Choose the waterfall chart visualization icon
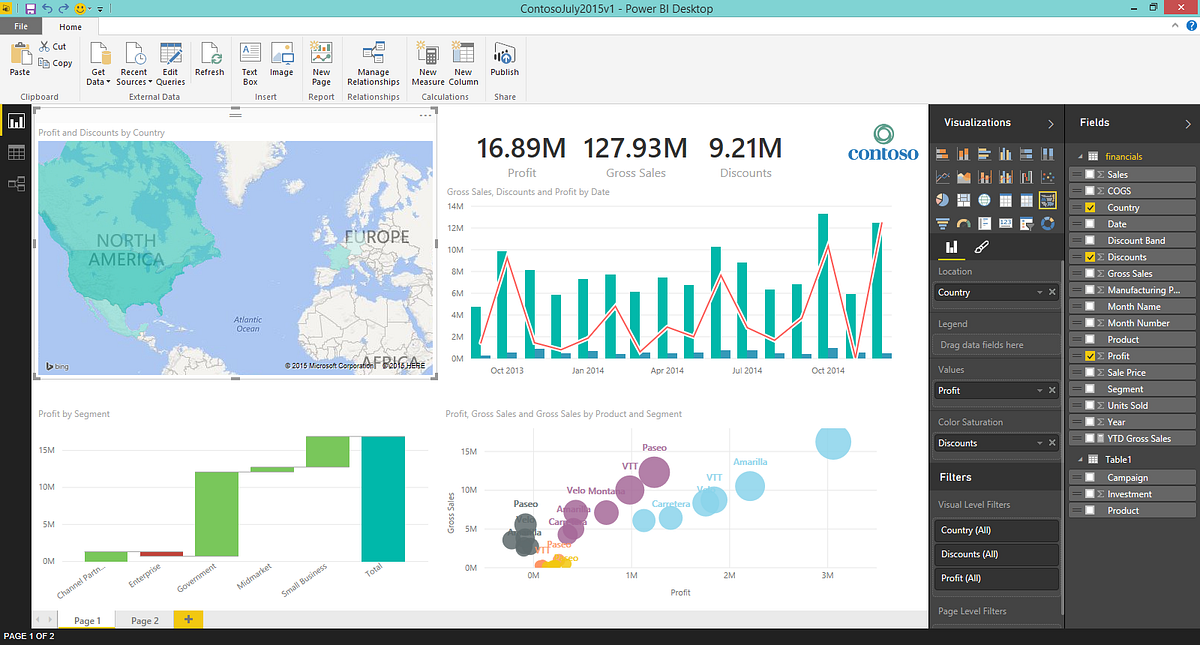The height and width of the screenshot is (645, 1200). [1026, 176]
